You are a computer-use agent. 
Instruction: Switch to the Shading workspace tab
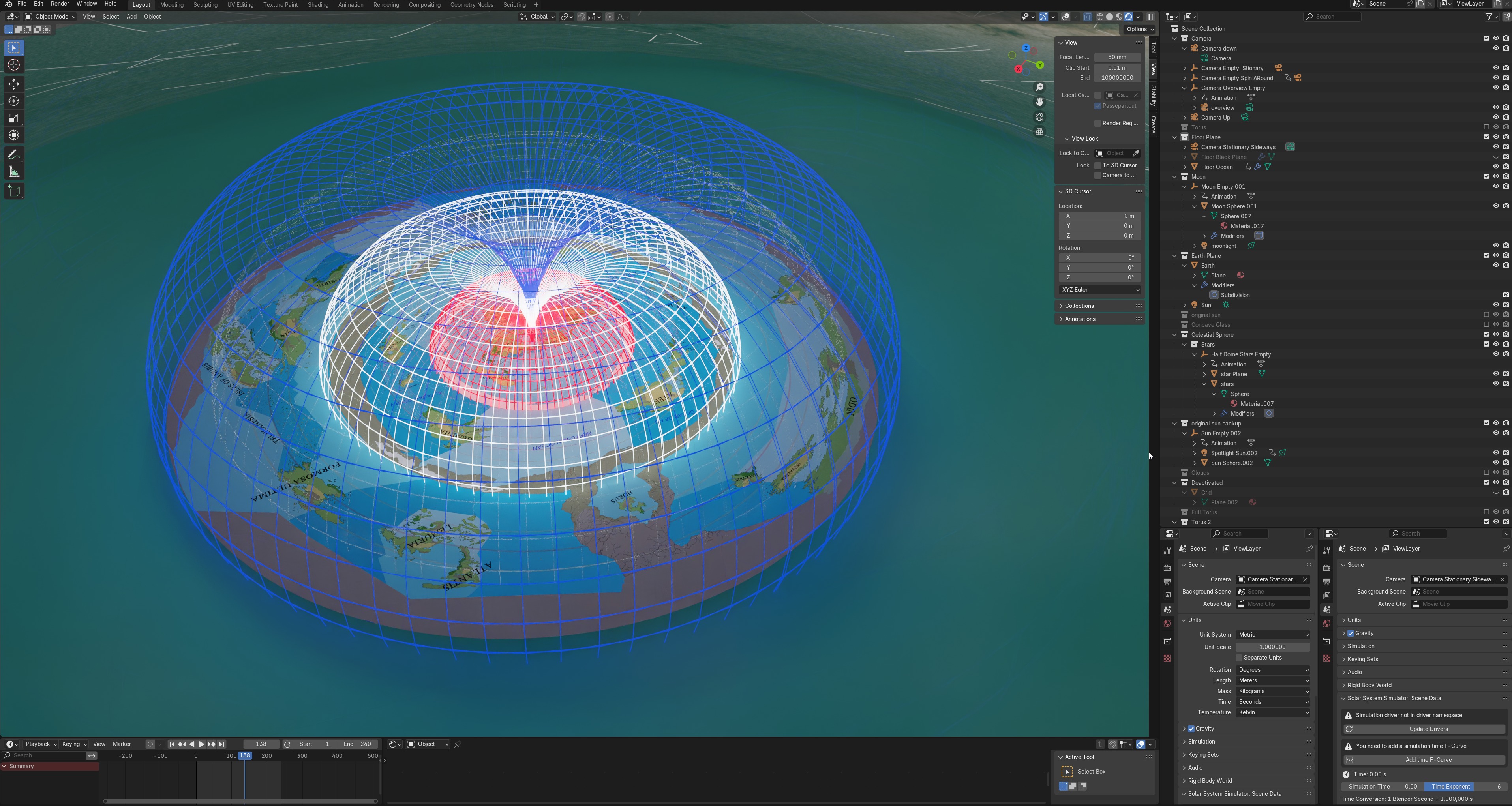pos(317,5)
